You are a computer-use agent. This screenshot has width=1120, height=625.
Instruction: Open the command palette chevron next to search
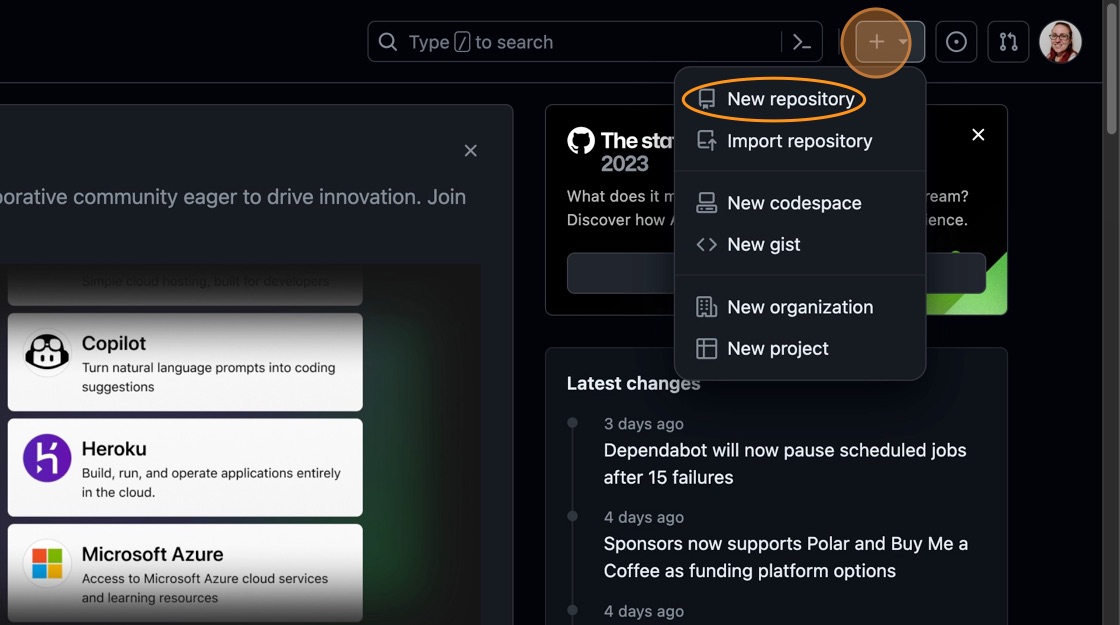click(x=800, y=42)
